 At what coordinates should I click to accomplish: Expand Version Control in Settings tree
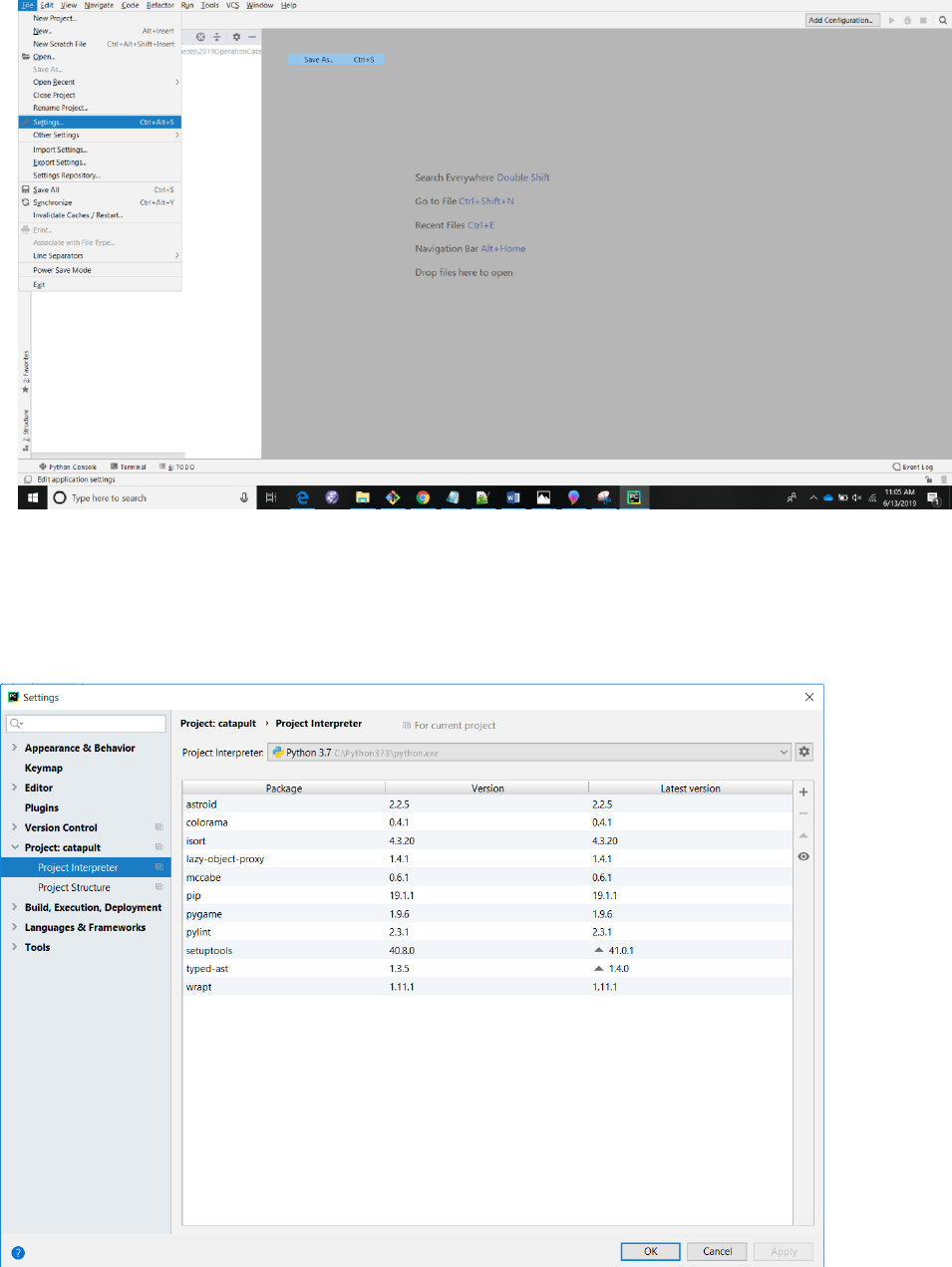(14, 827)
